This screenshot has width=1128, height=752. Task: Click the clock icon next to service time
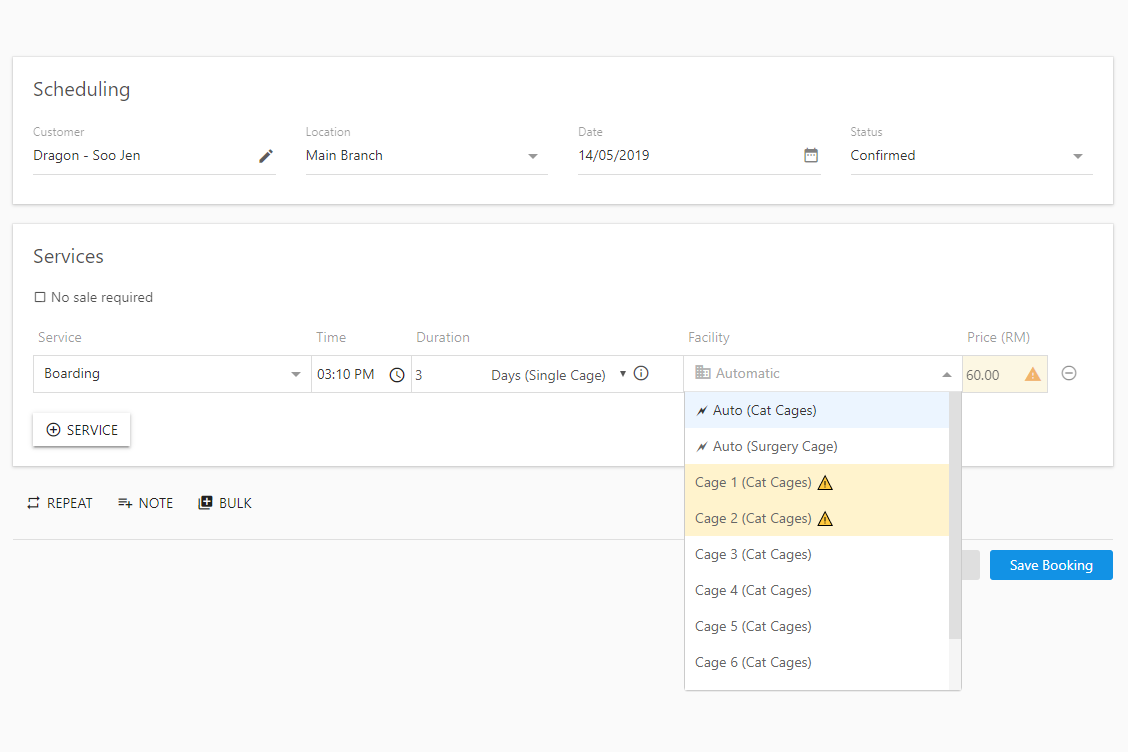396,374
